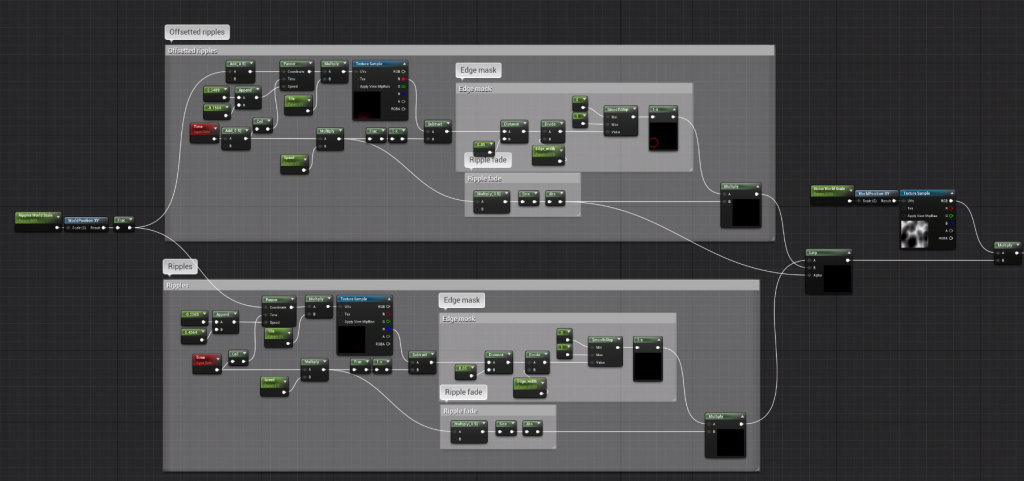The image size is (1024, 481).
Task: Select the Divide node in the upper Edge mask
Action: [x=553, y=125]
